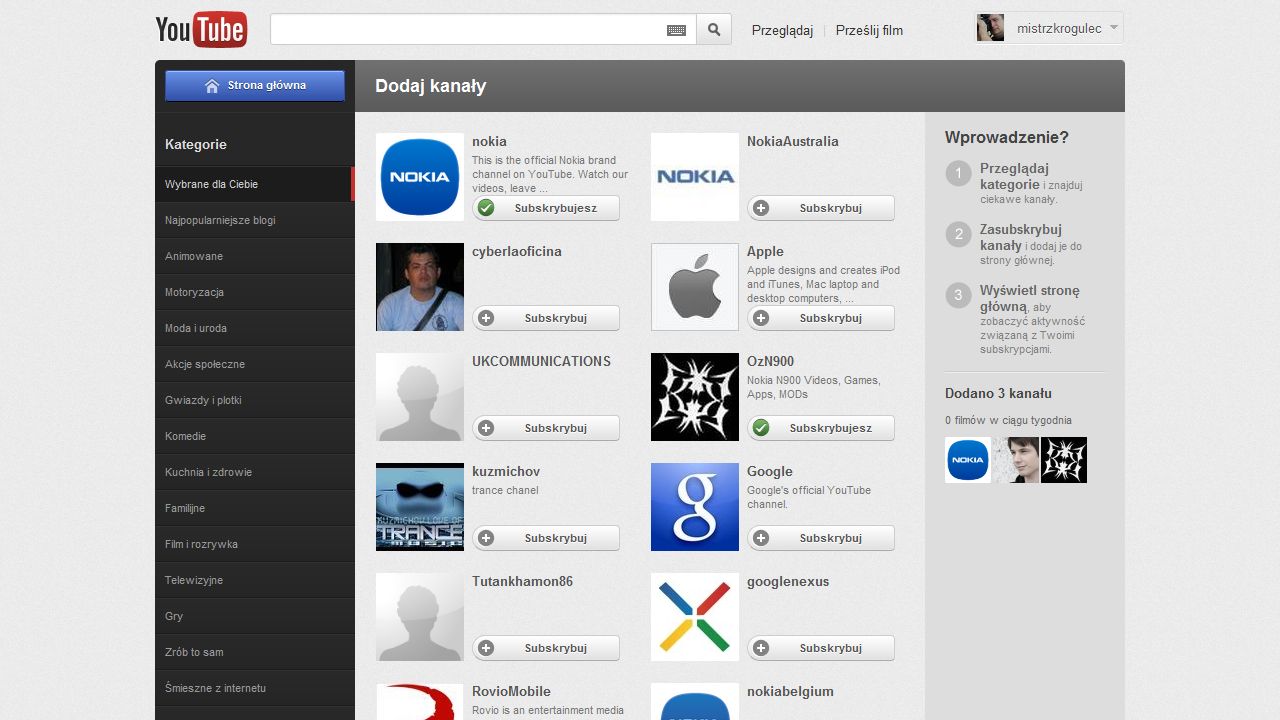Open the Przeglądaj link
The height and width of the screenshot is (720, 1280).
click(x=782, y=30)
